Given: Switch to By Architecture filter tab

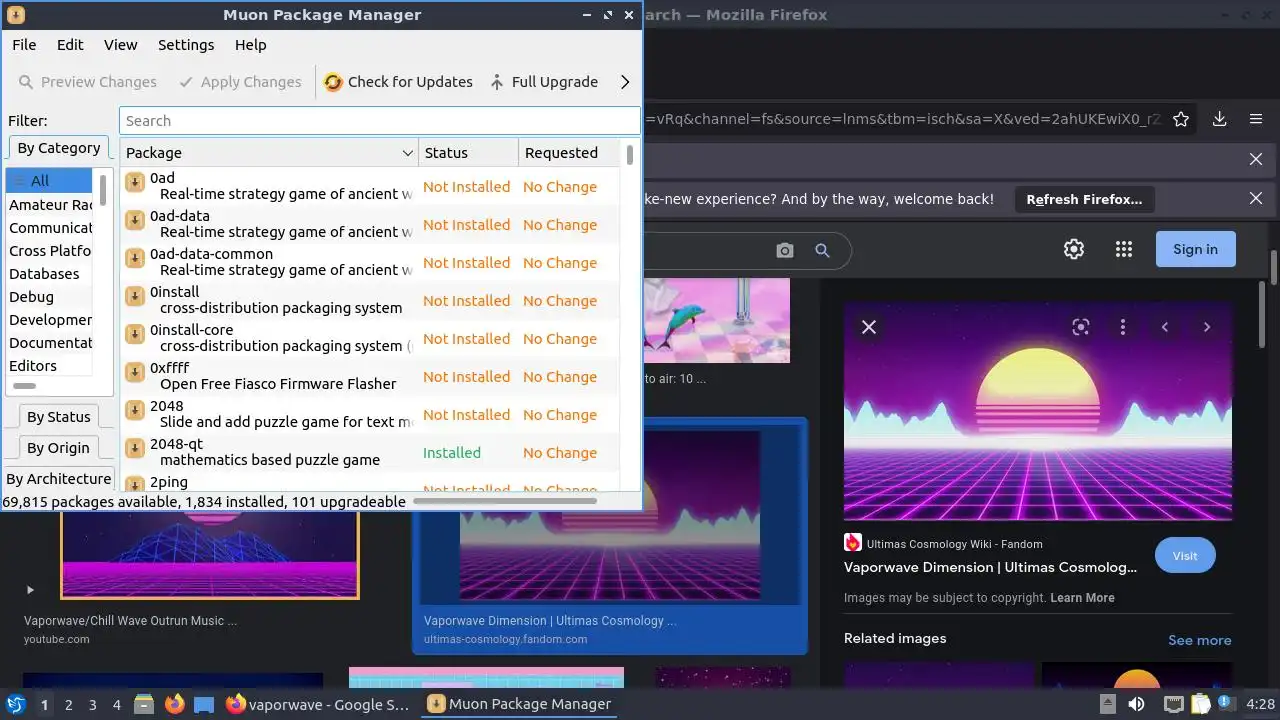Looking at the screenshot, I should pyautogui.click(x=59, y=479).
